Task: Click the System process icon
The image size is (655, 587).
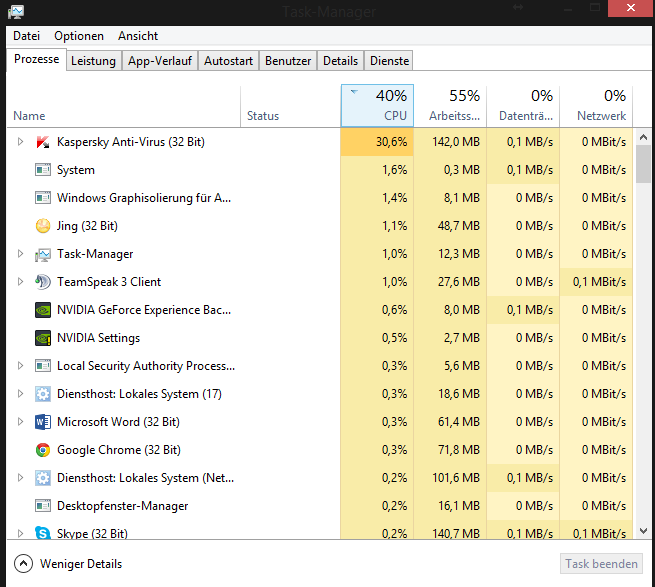Action: click(x=43, y=170)
